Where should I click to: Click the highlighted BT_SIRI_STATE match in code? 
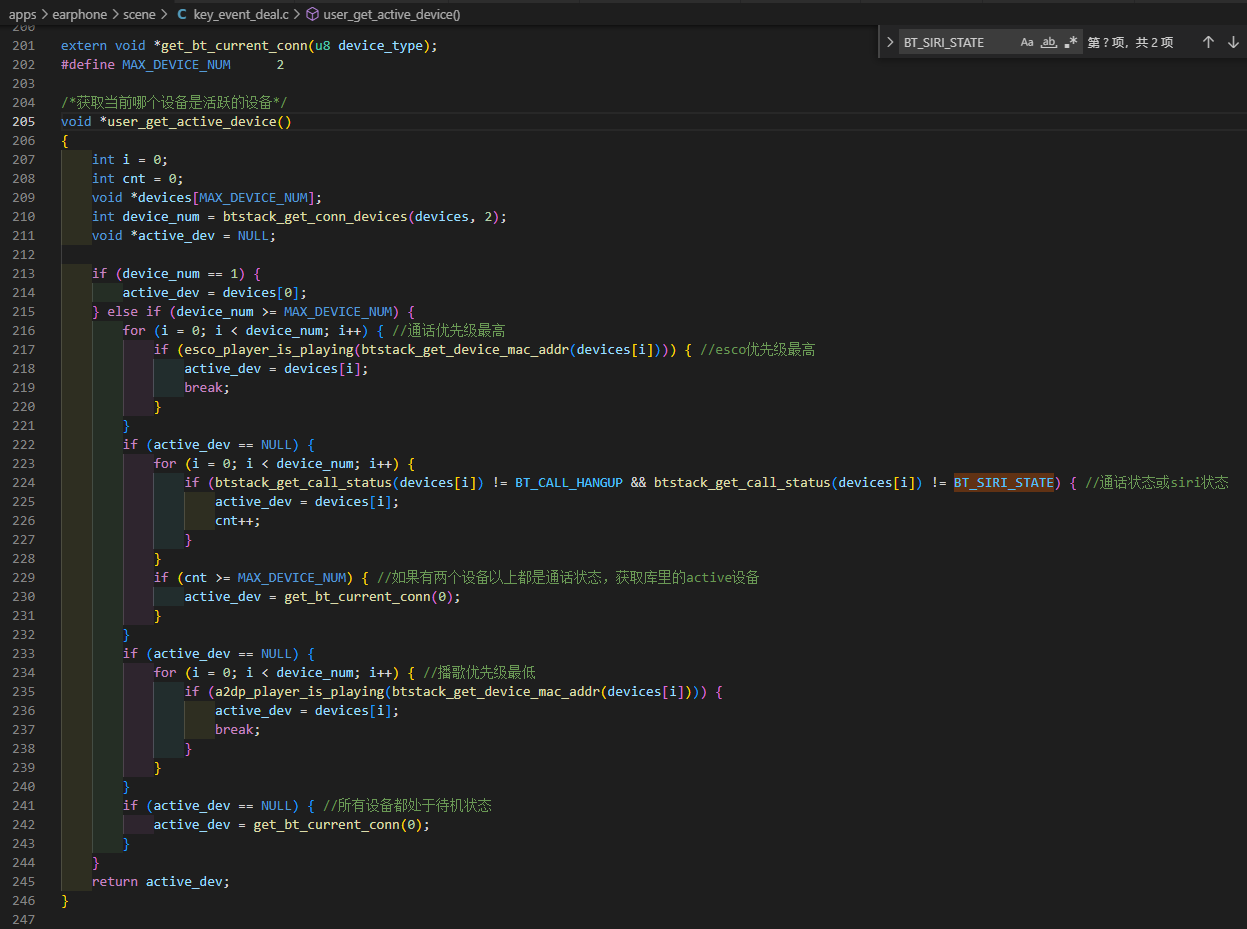tap(1004, 482)
